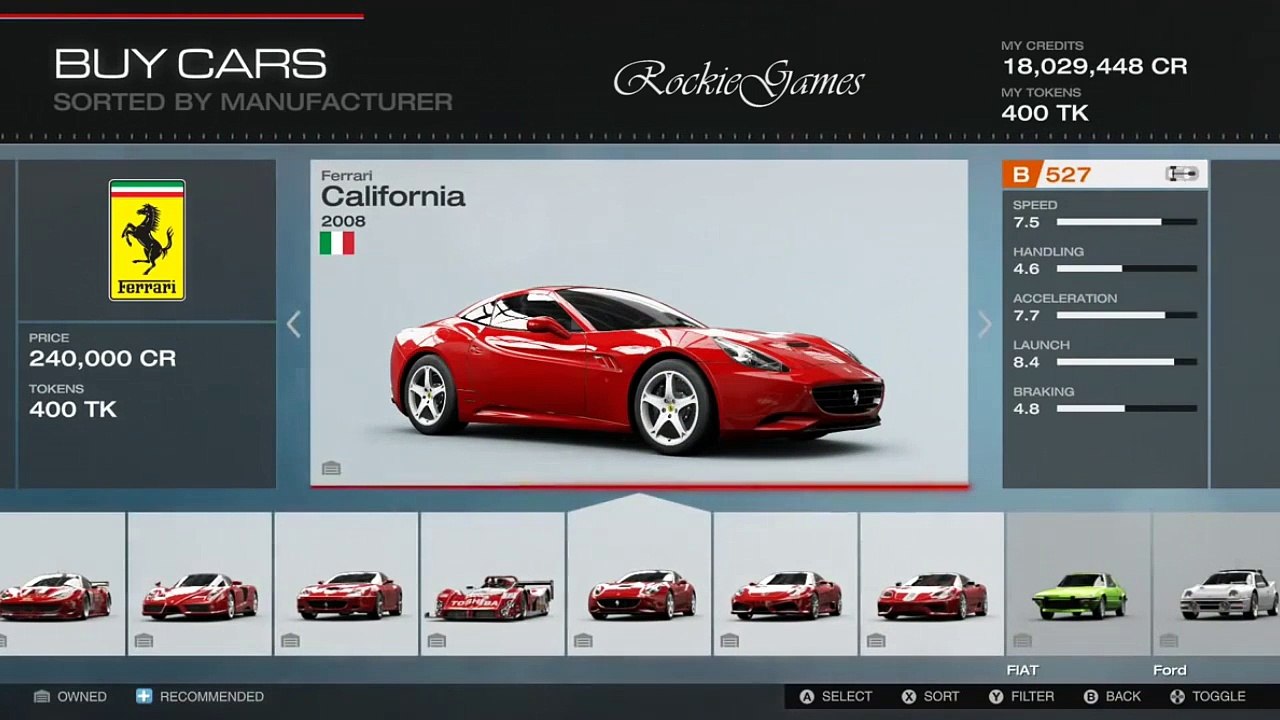The image size is (1280, 720).
Task: Click the "MY CREDITS" label
Action: [1042, 46]
